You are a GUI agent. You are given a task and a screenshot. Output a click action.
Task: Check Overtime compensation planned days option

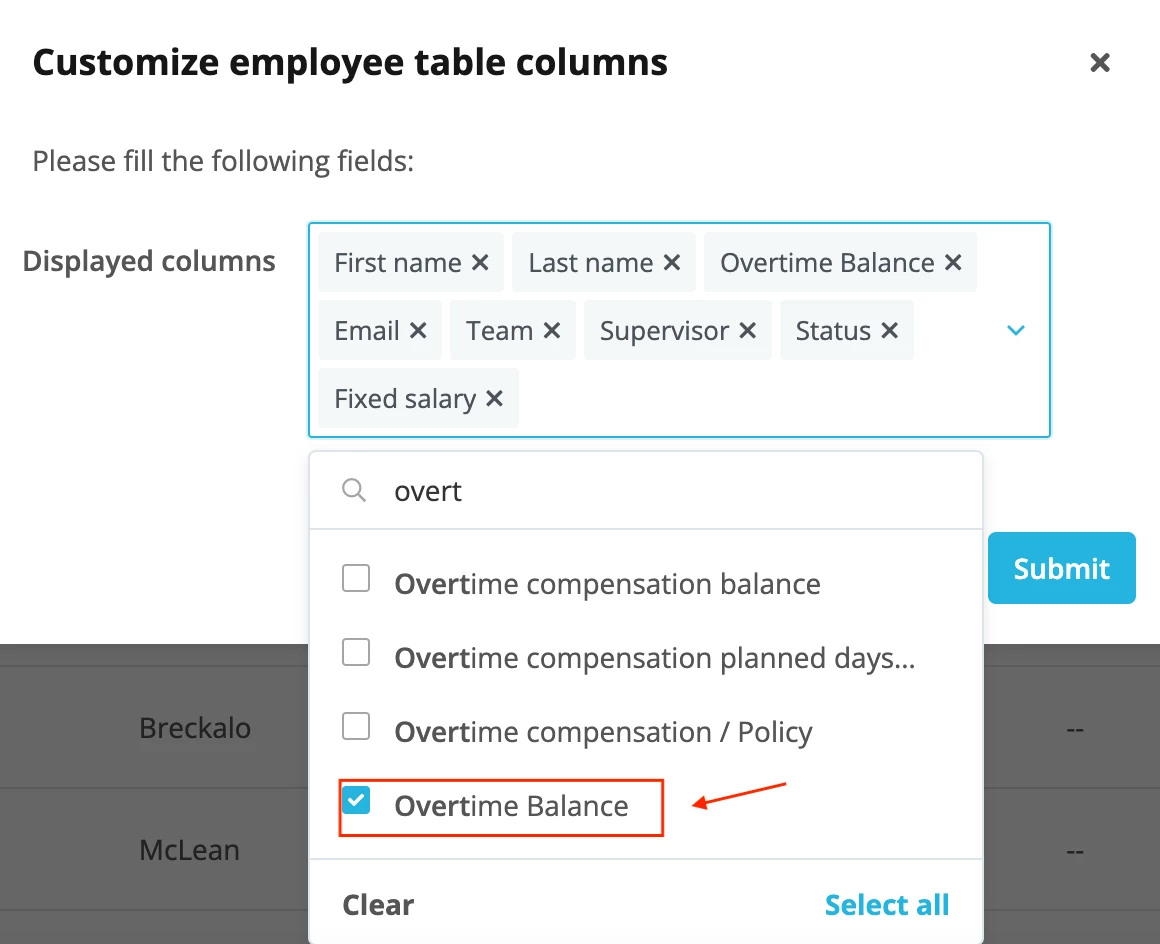pos(356,653)
